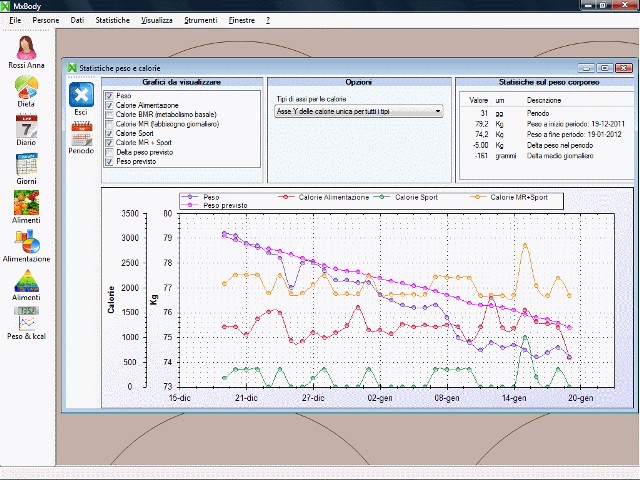Disable the Calorie Sport checkbox
The width and height of the screenshot is (640, 480).
click(x=109, y=133)
